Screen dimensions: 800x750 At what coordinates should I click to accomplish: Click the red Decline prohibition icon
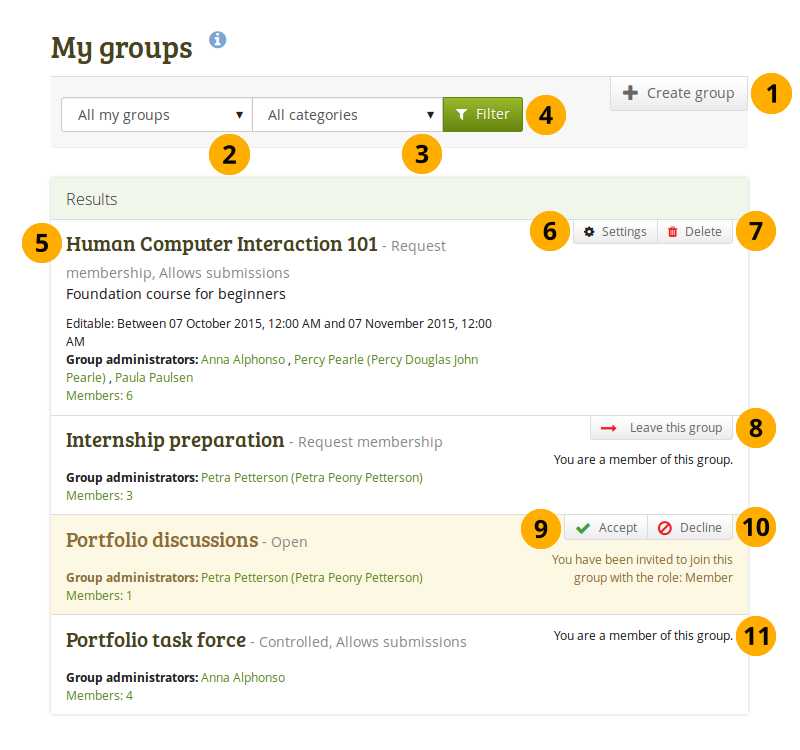[x=665, y=528]
